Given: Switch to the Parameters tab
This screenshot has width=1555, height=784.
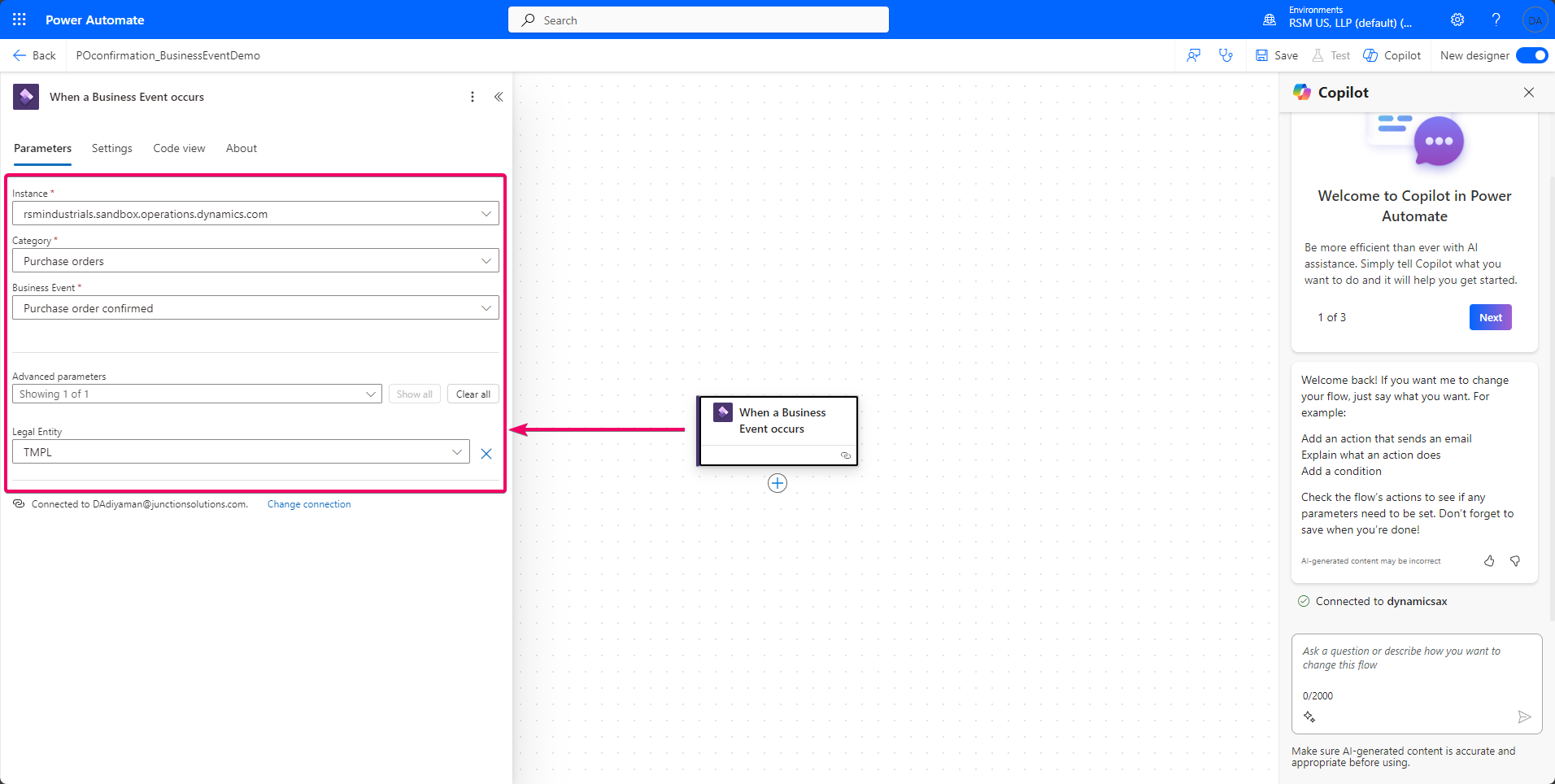Looking at the screenshot, I should (x=42, y=148).
